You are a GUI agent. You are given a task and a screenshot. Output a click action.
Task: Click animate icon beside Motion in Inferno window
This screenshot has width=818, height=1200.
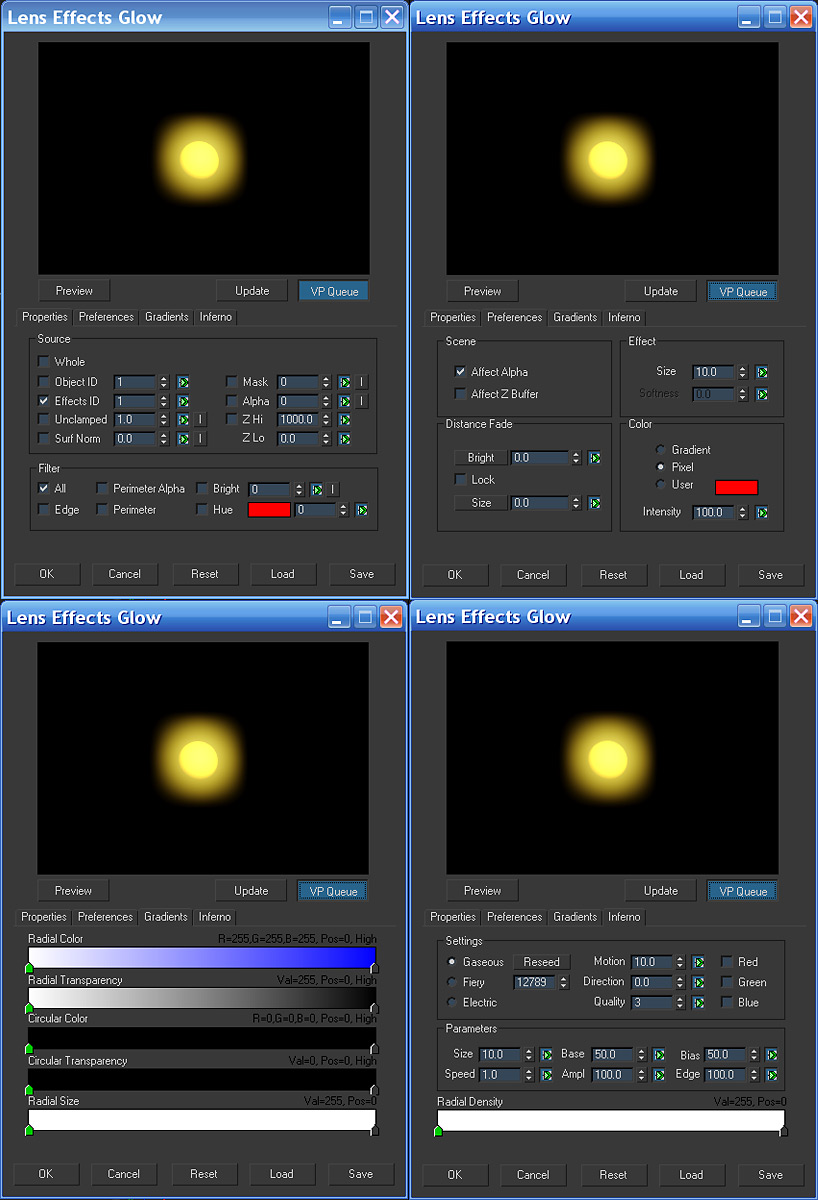[699, 962]
